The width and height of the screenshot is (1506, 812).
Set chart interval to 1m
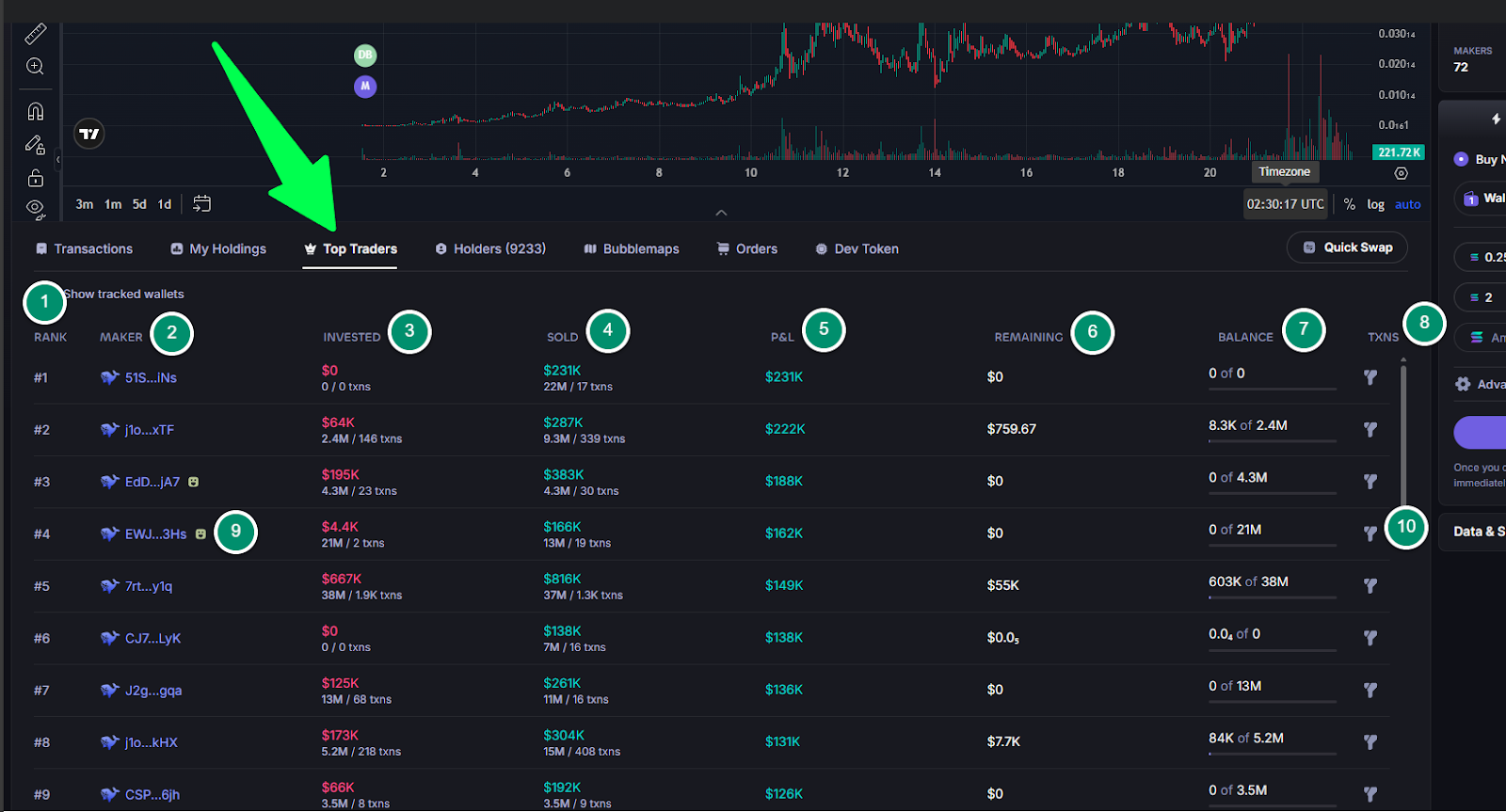pyautogui.click(x=113, y=204)
